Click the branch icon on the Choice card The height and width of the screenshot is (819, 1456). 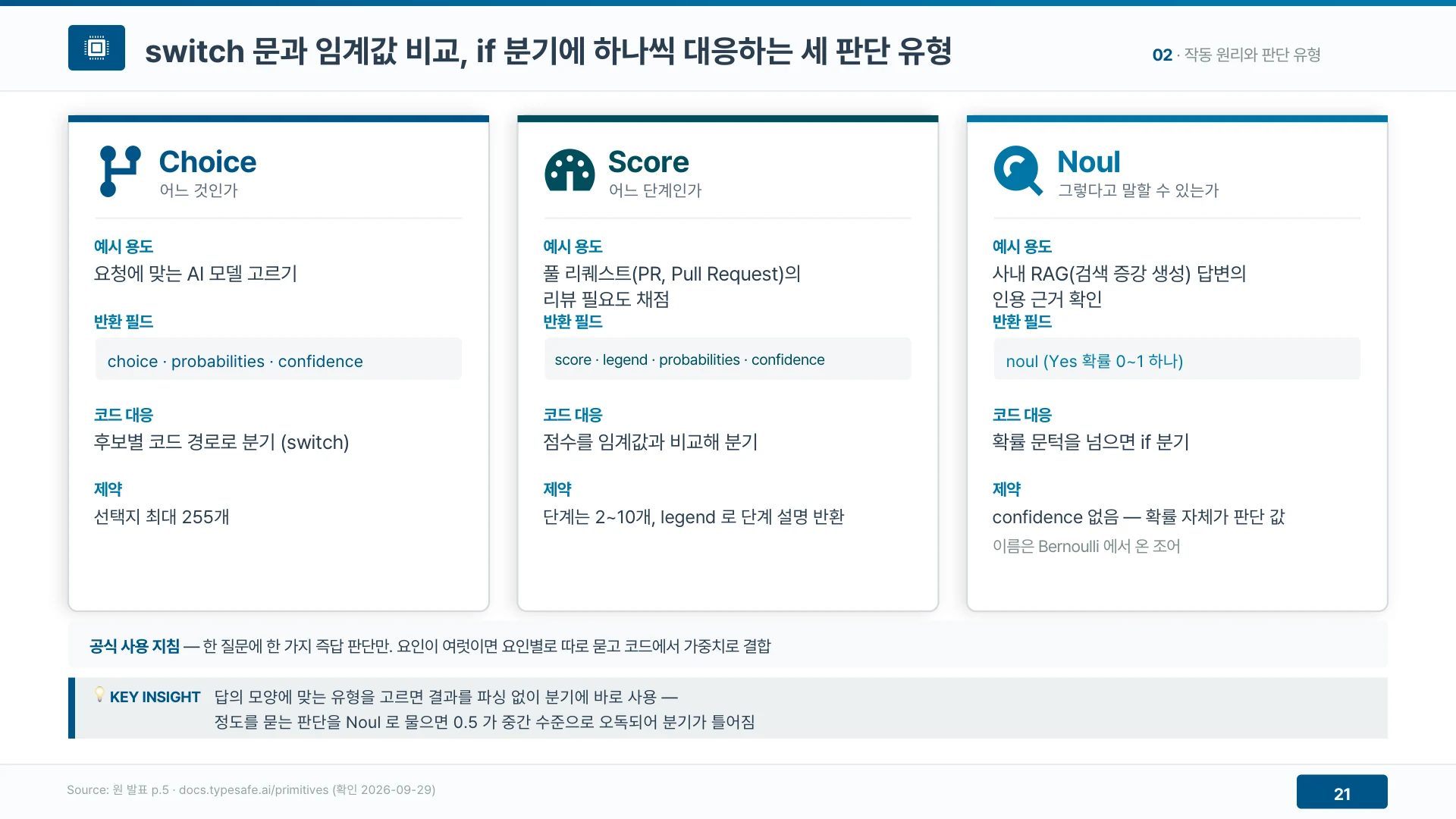point(120,171)
